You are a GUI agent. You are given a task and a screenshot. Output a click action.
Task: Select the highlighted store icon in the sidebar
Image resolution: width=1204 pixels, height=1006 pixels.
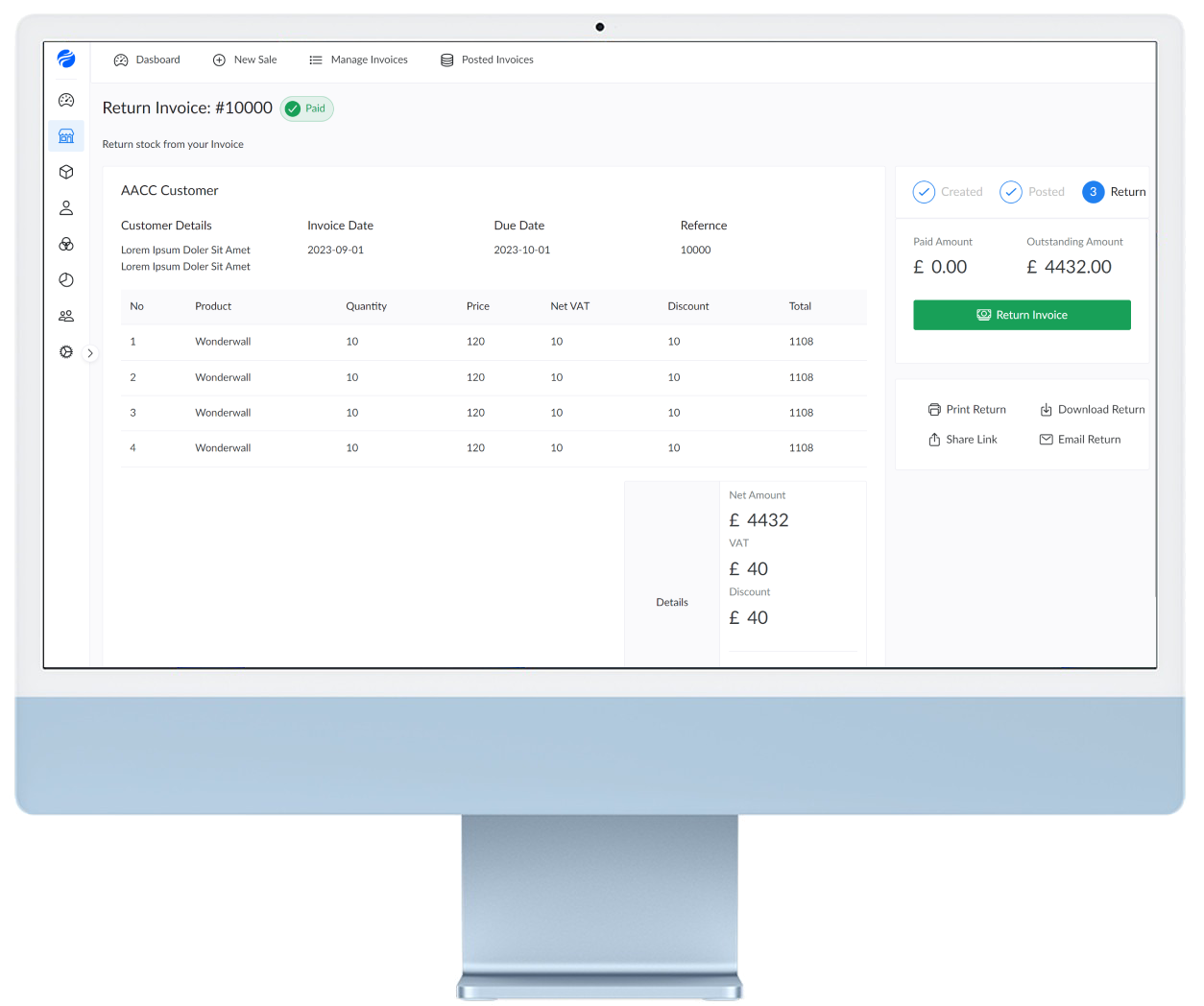[65, 135]
